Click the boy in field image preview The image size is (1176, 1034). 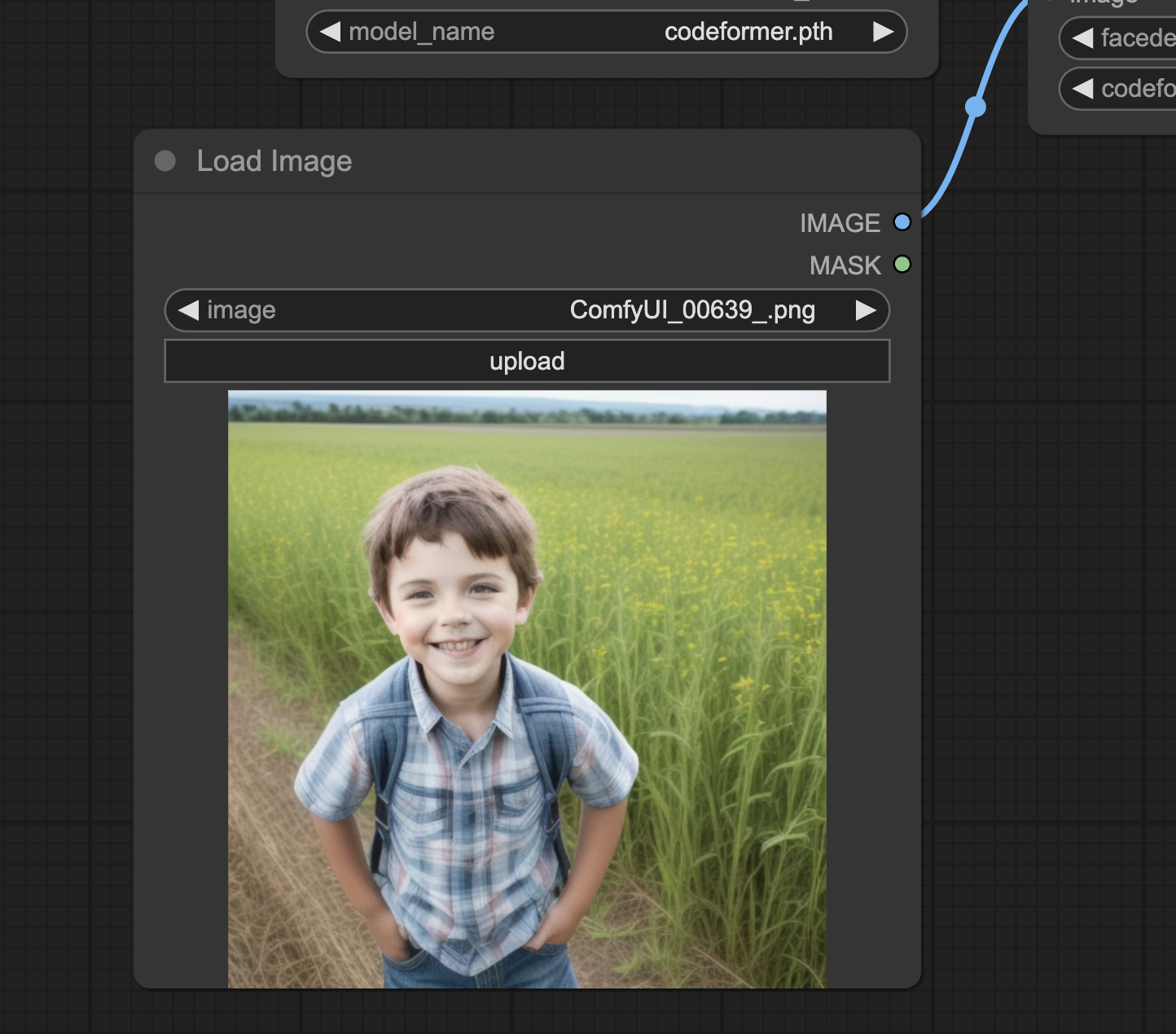click(527, 689)
